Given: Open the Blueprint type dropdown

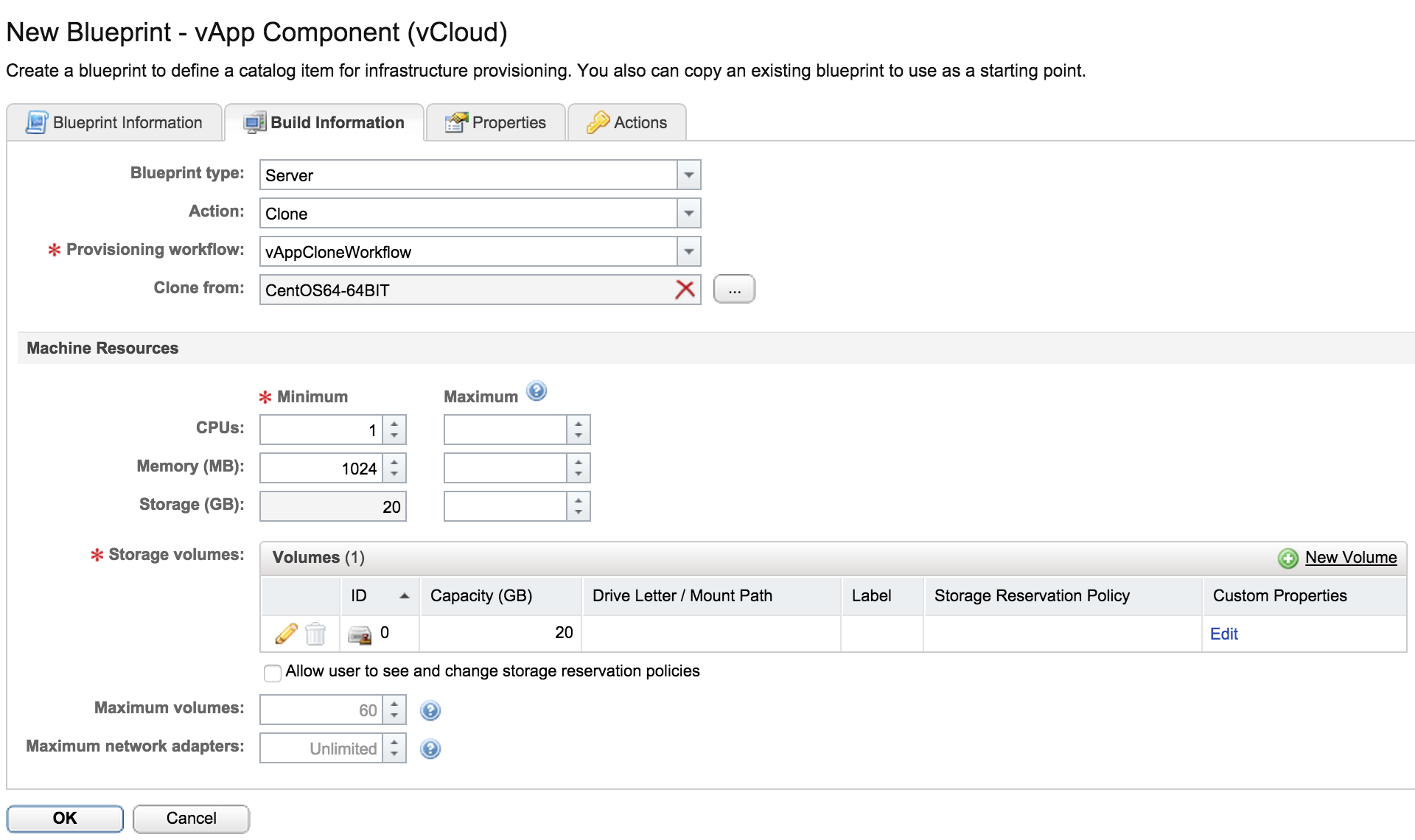Looking at the screenshot, I should 688,175.
